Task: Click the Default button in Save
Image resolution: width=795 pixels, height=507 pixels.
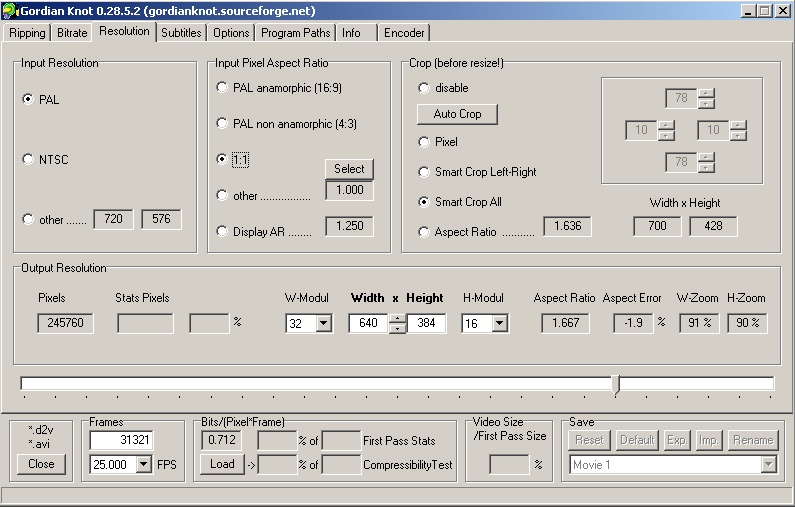Action: (x=637, y=440)
